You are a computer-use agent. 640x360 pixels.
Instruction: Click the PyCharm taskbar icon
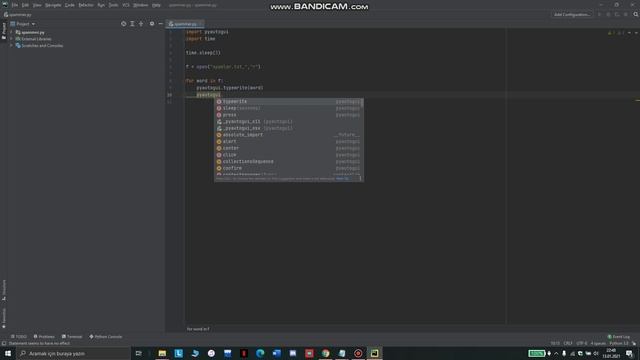pos(374,353)
